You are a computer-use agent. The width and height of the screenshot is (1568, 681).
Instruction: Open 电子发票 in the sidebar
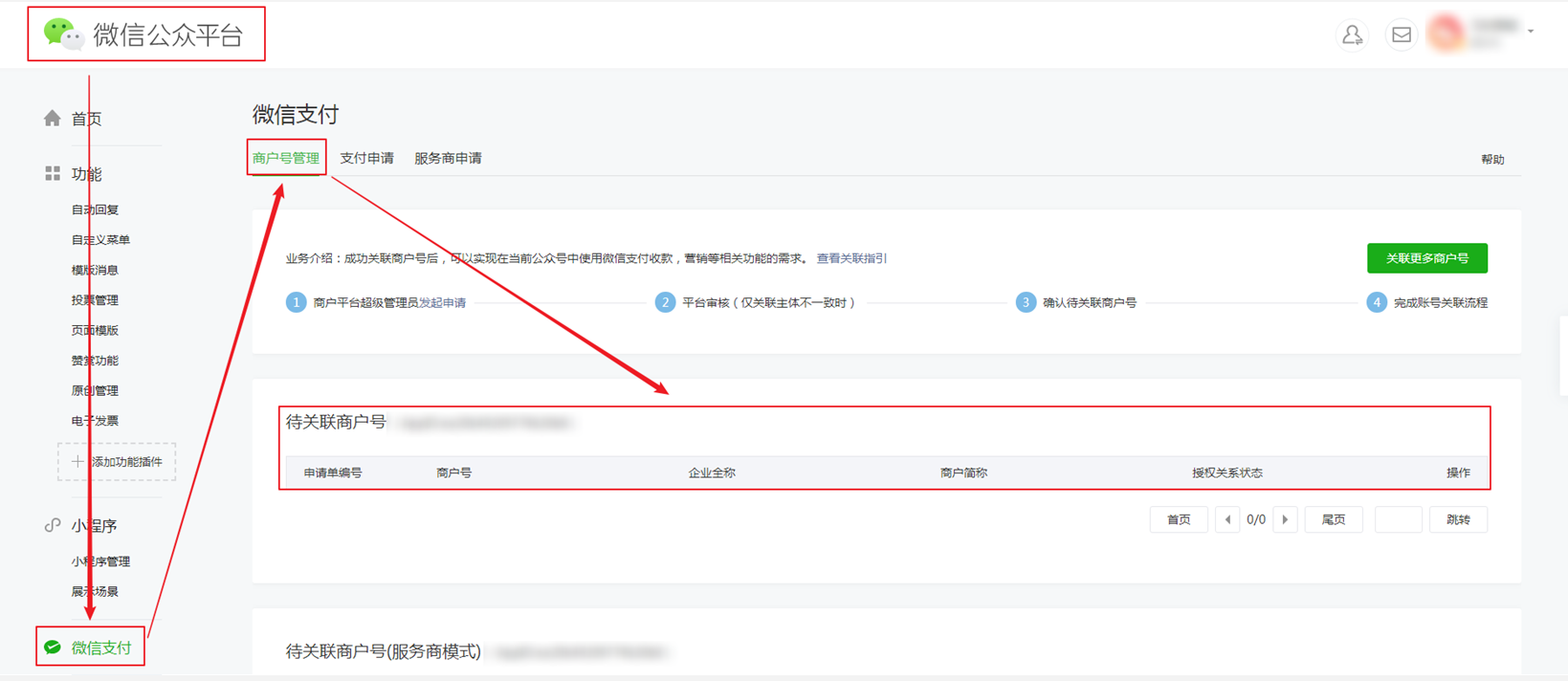click(95, 421)
